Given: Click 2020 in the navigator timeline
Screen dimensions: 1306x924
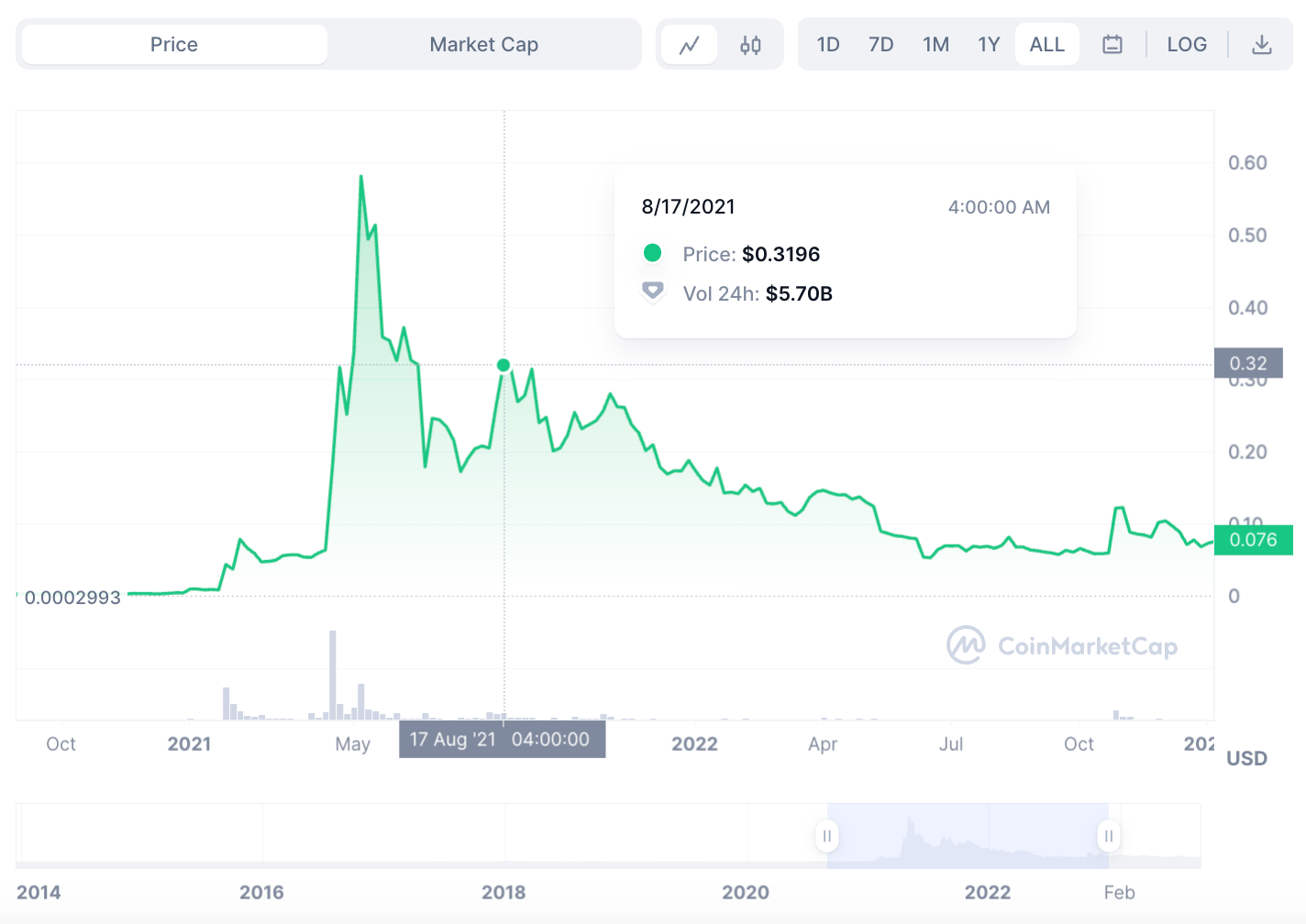Looking at the screenshot, I should pyautogui.click(x=746, y=892).
